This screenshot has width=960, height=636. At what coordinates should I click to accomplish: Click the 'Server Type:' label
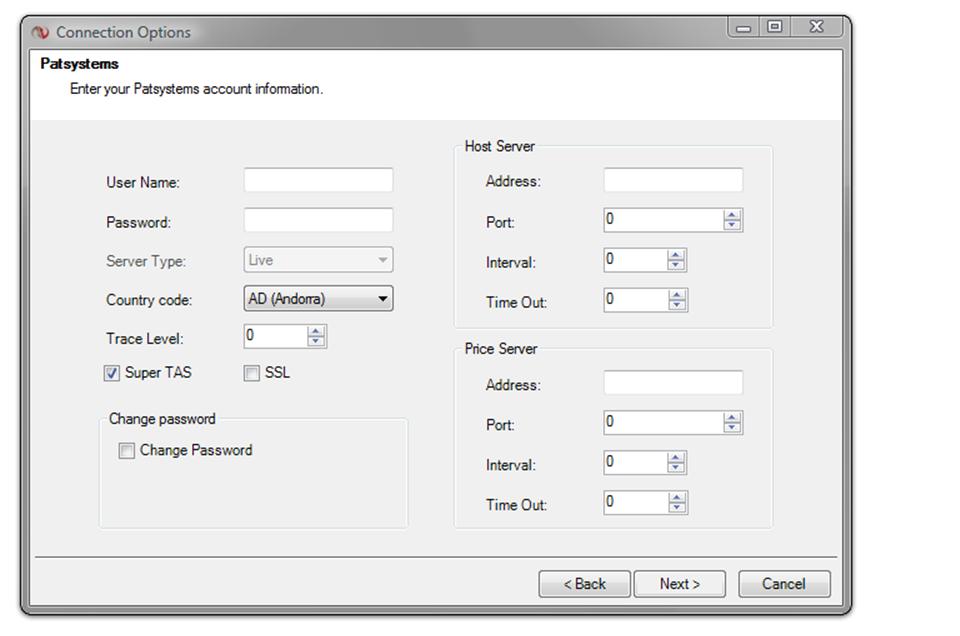coord(146,261)
